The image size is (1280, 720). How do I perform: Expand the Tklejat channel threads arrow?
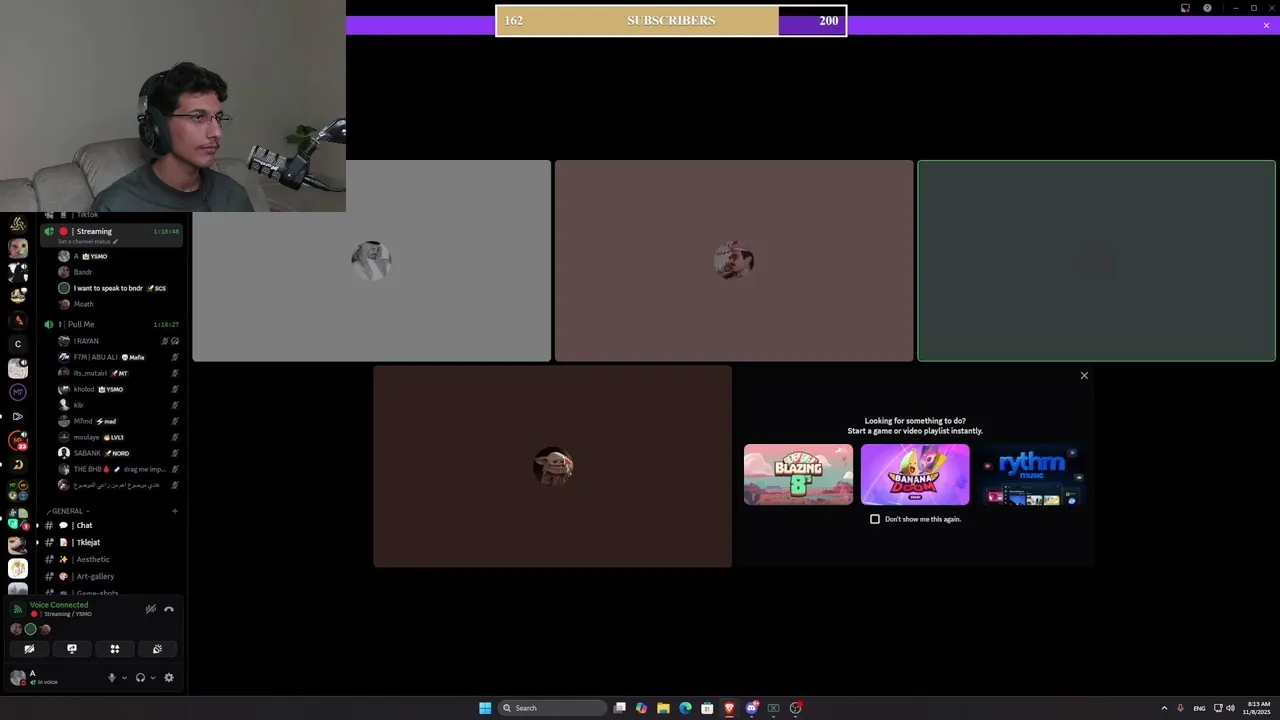38,542
